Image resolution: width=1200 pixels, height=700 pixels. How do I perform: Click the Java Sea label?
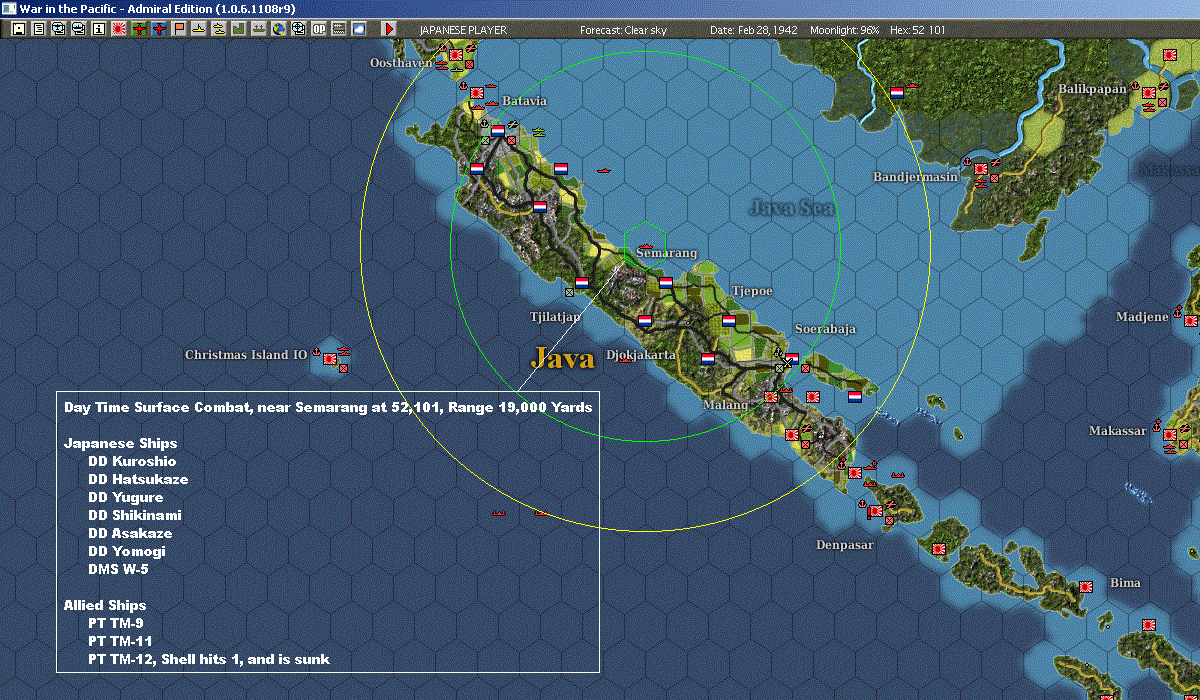coord(791,208)
